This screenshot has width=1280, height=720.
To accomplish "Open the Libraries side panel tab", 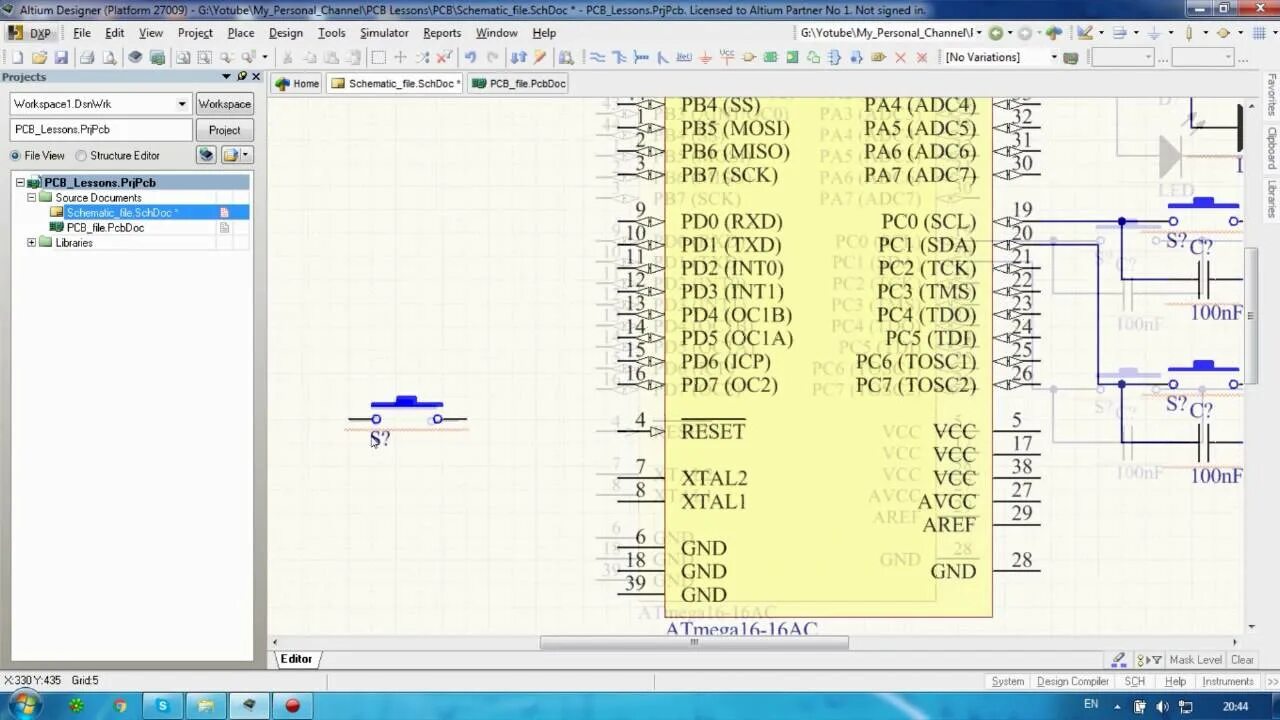I will 1272,200.
